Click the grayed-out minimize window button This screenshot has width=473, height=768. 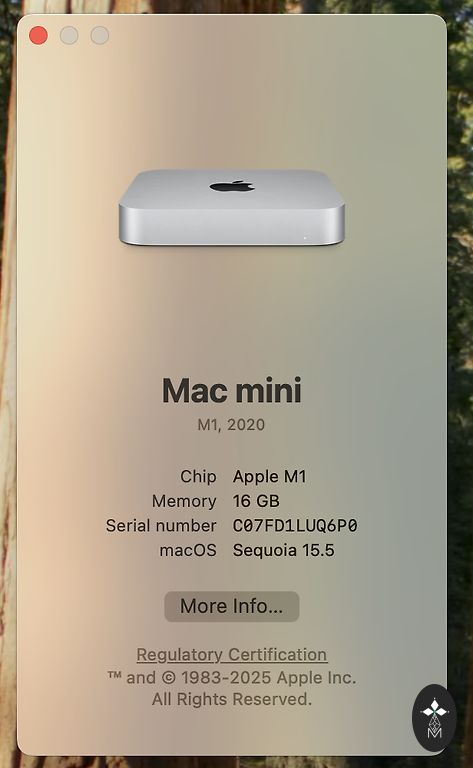pyautogui.click(x=69, y=36)
